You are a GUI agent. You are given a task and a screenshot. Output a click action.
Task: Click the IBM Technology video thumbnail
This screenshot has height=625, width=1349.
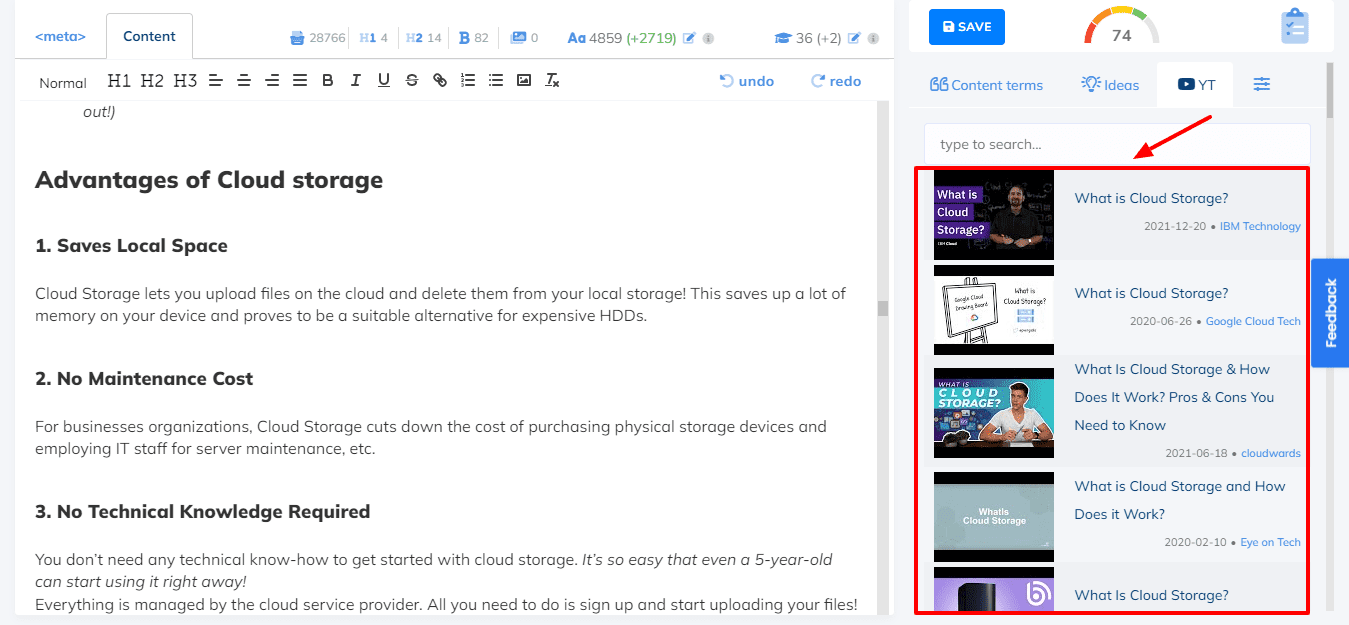pos(994,215)
